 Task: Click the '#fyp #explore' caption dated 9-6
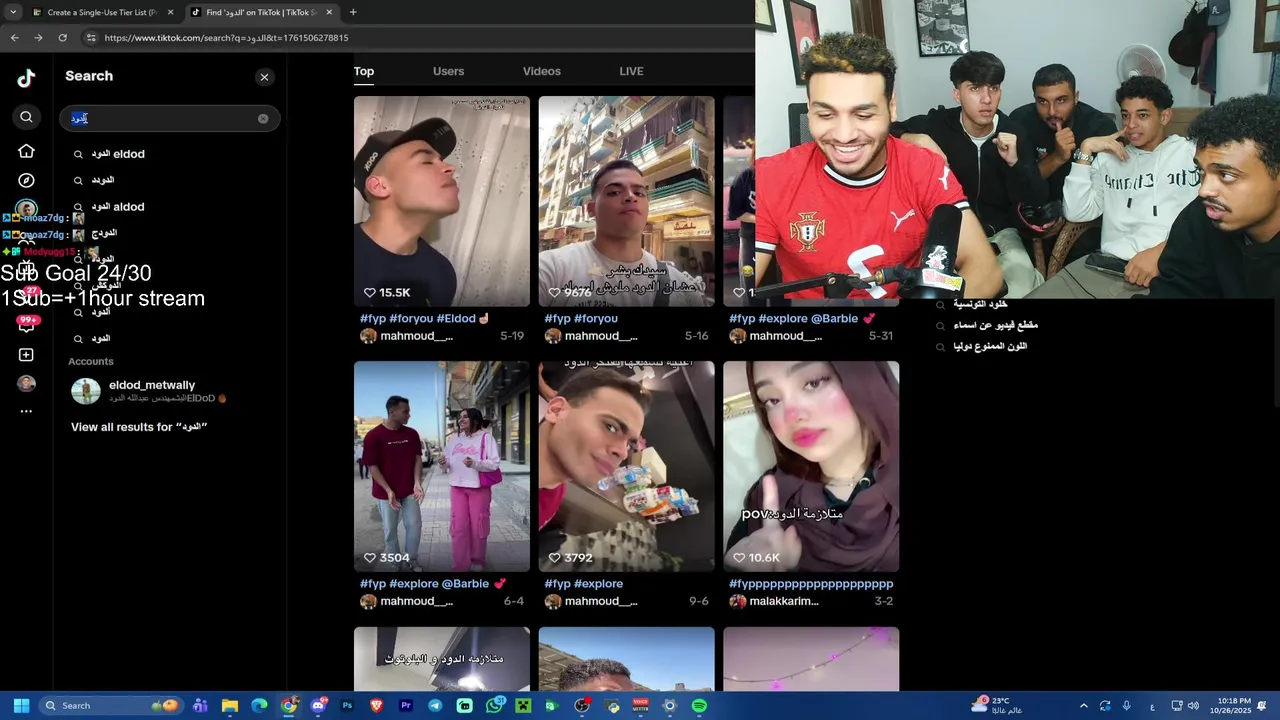(584, 584)
